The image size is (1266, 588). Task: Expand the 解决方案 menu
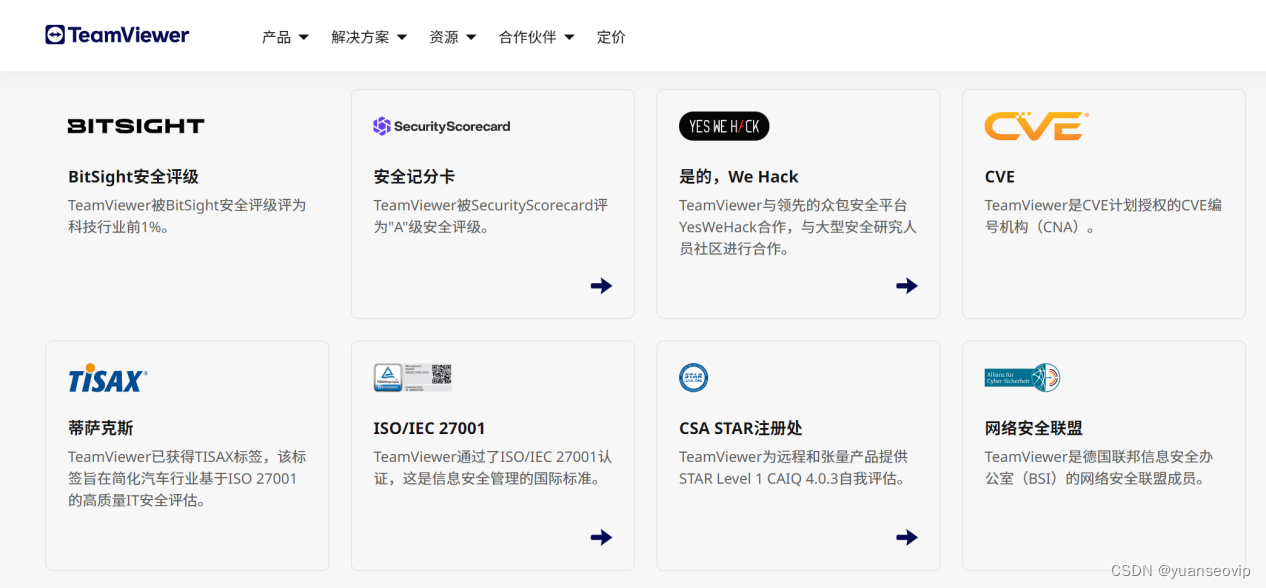pos(369,37)
